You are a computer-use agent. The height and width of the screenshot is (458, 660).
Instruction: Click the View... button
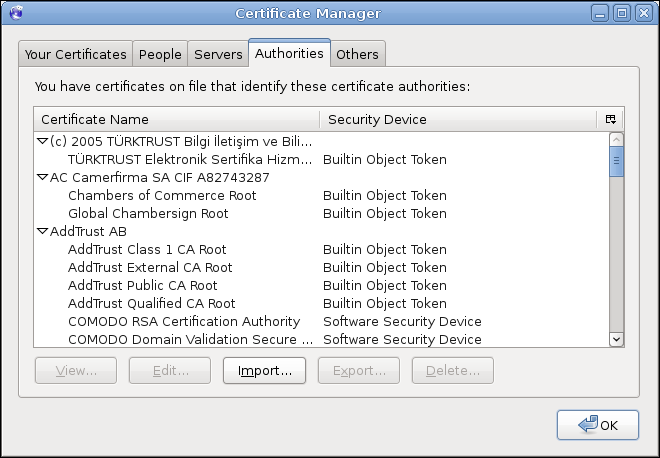point(76,370)
